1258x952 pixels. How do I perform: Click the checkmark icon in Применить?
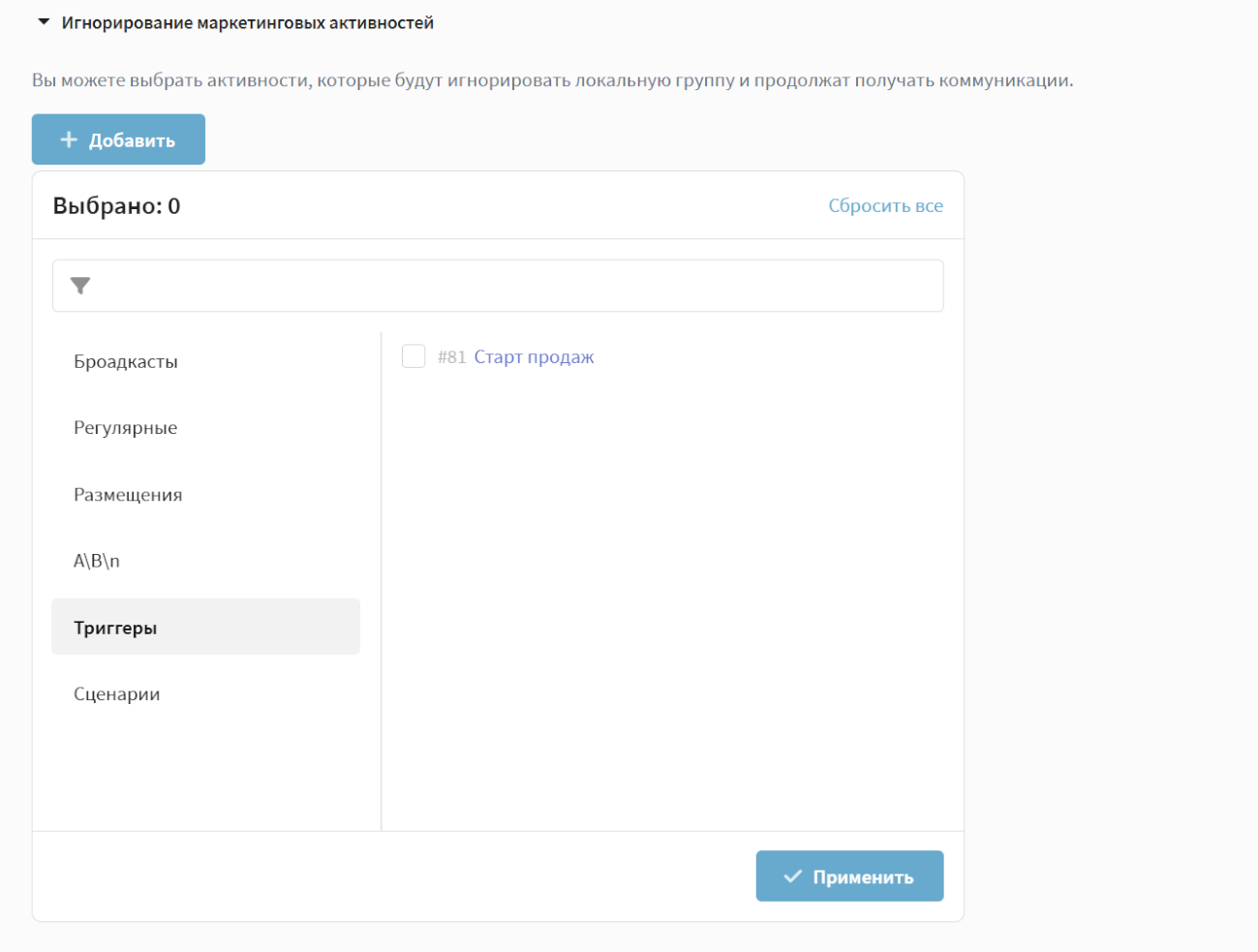point(792,876)
